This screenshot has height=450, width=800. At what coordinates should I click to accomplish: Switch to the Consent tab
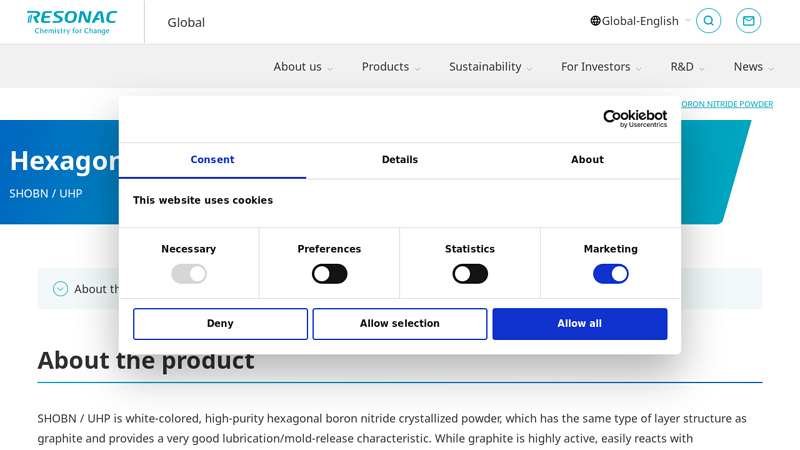[x=212, y=160]
